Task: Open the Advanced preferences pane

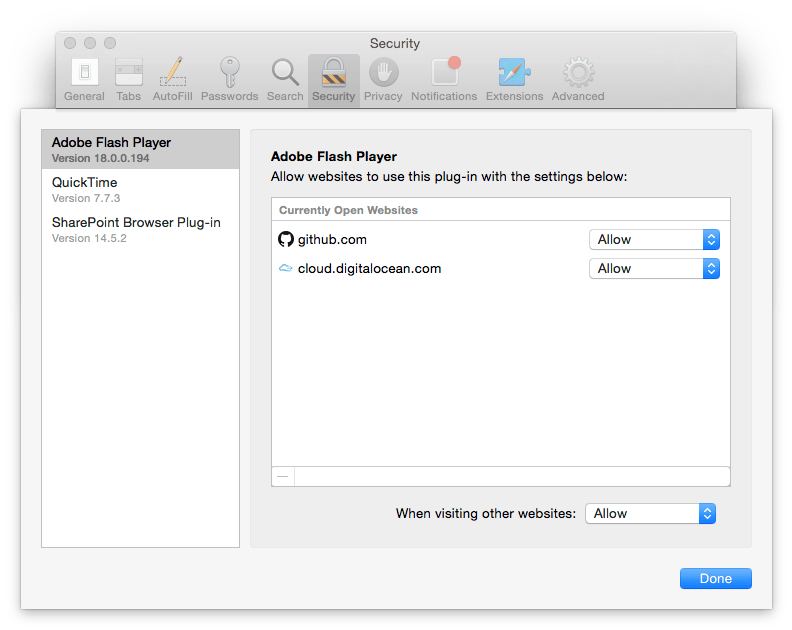Action: pyautogui.click(x=578, y=80)
